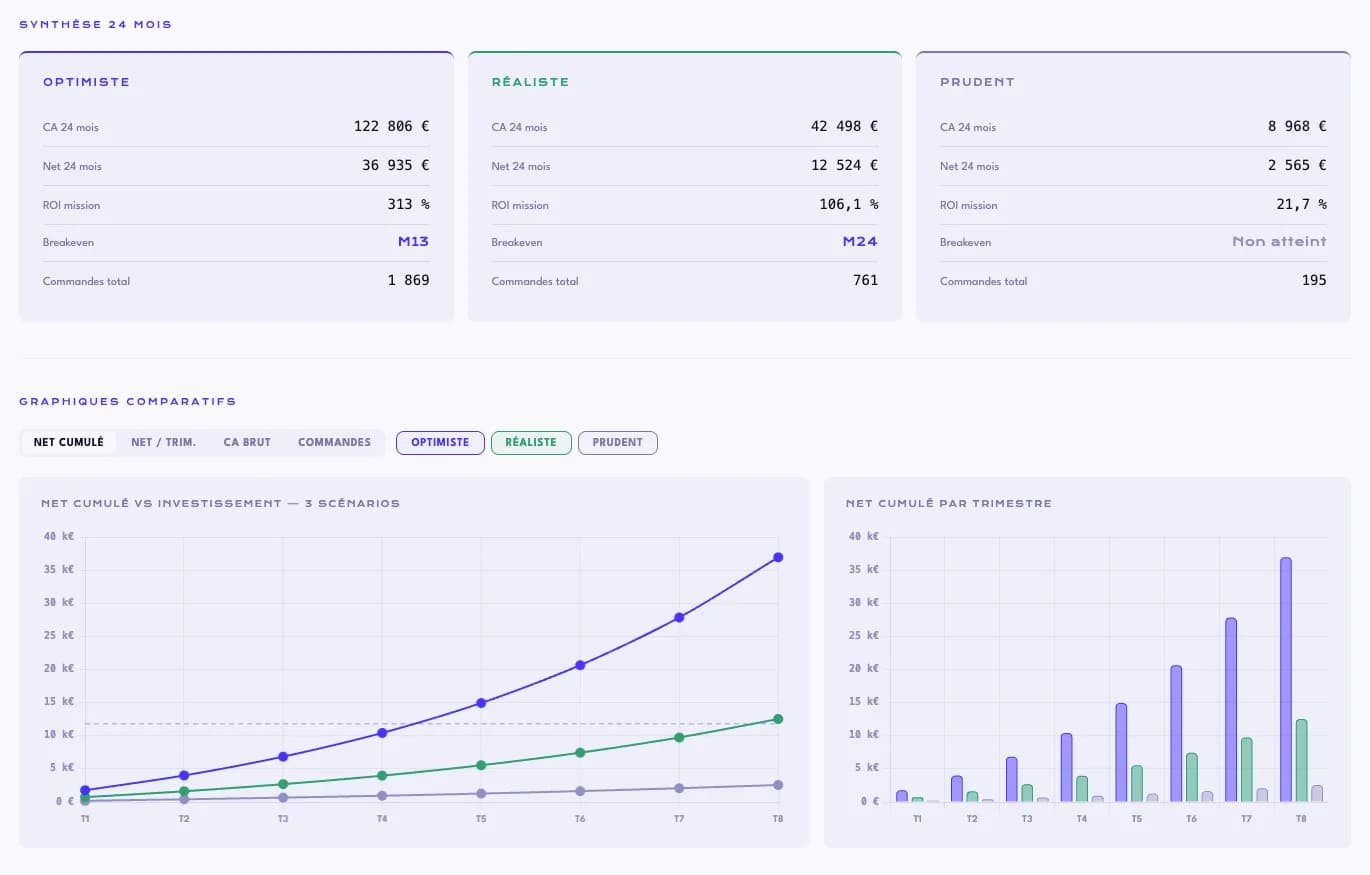Click the OPTIMISTE card title in the synthesis
This screenshot has height=875, width=1370.
(86, 82)
